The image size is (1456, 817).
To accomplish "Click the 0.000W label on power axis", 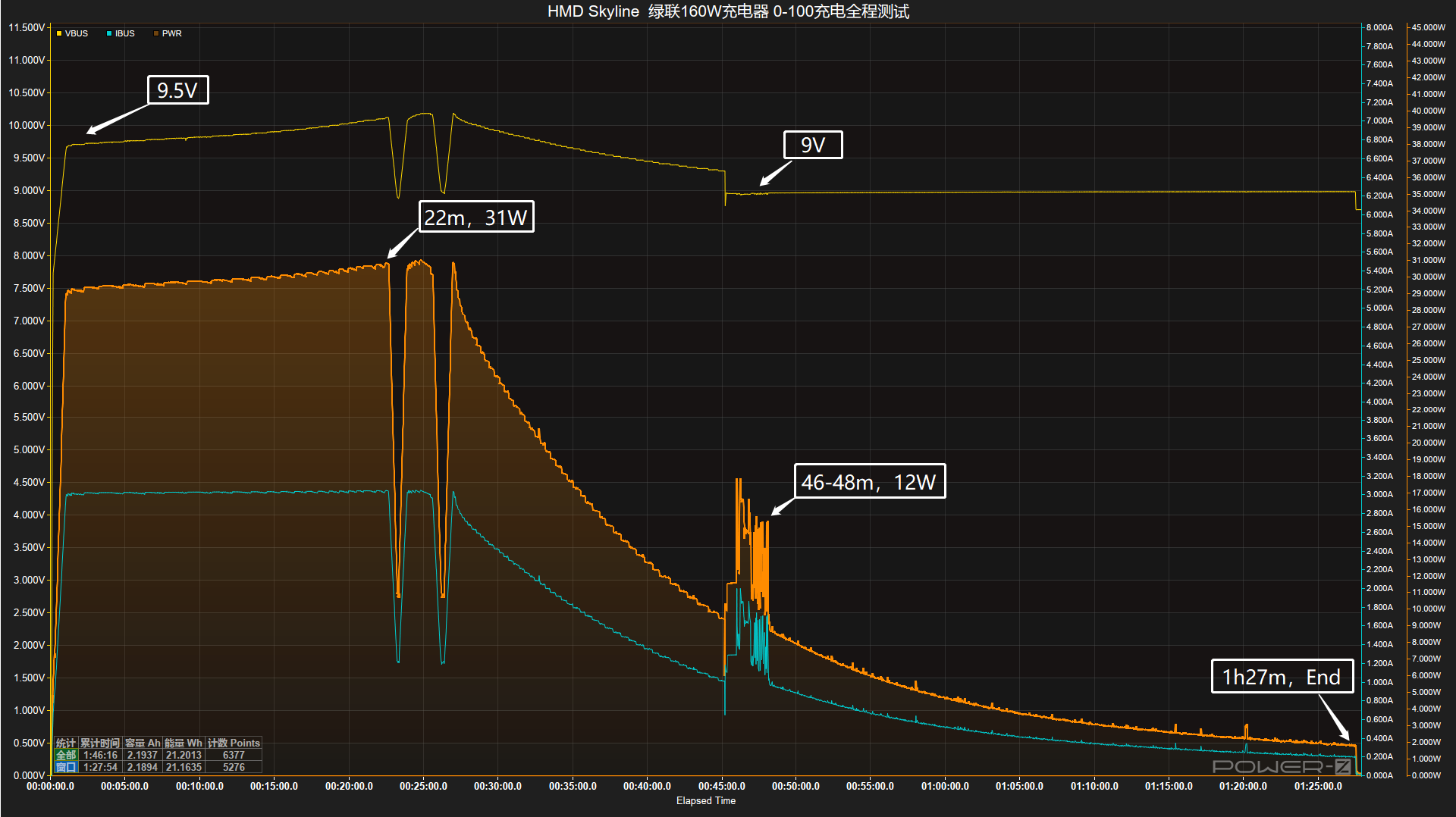I will coord(1426,775).
